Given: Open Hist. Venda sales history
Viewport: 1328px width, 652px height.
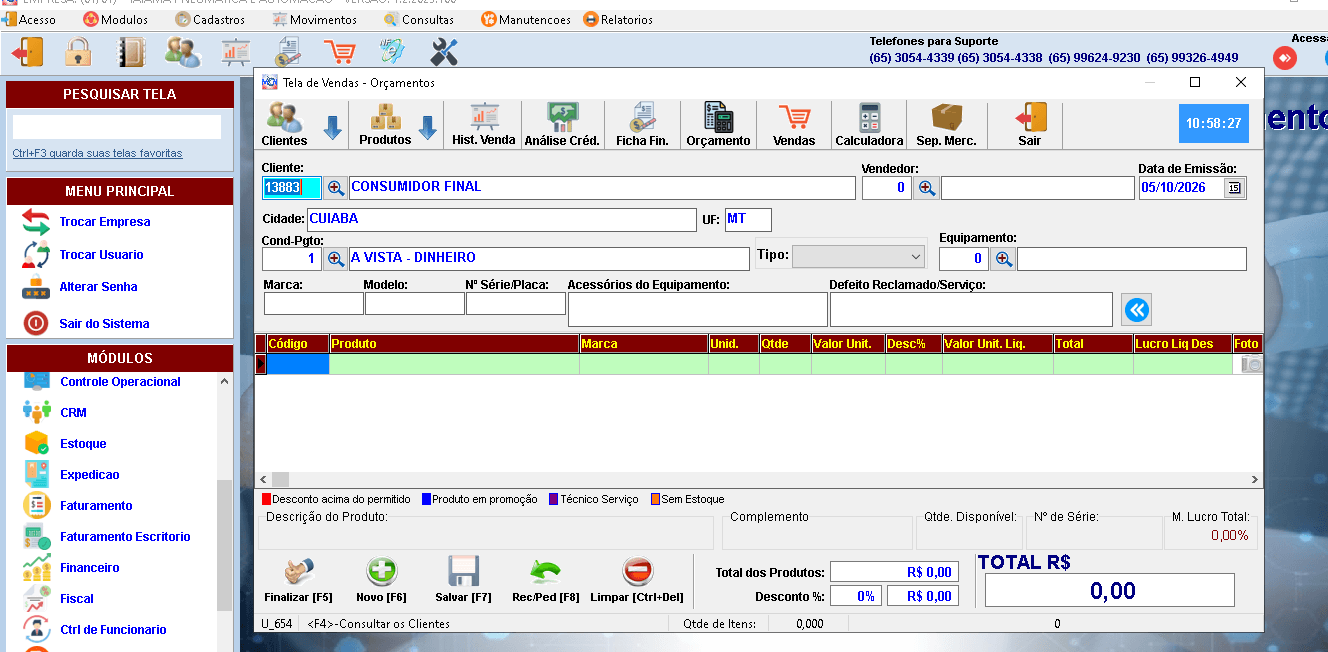Looking at the screenshot, I should click(x=484, y=125).
